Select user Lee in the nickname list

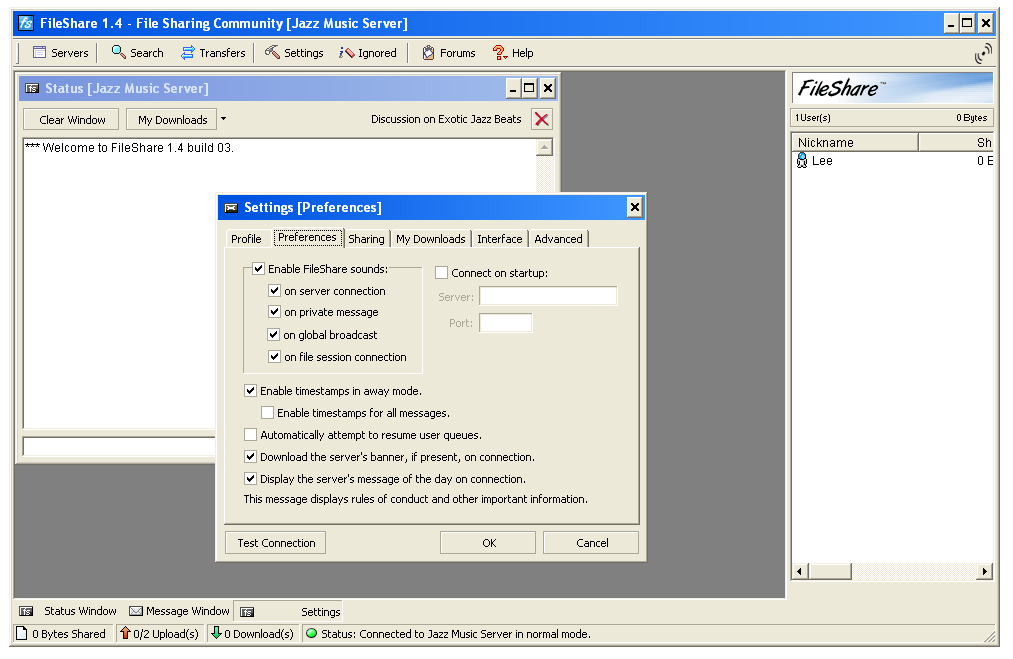(821, 161)
